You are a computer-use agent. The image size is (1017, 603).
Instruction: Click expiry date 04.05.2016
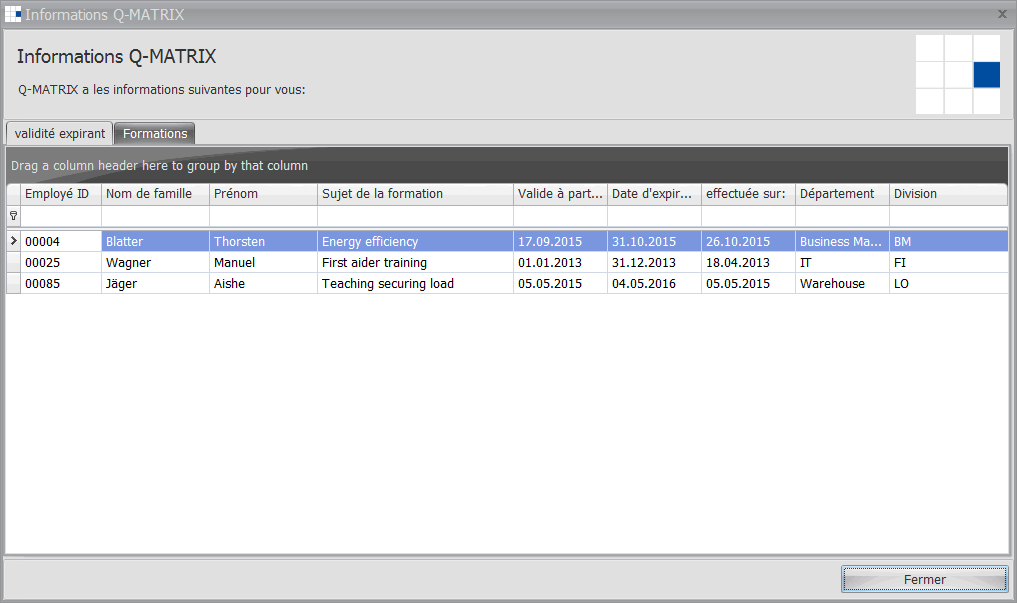pyautogui.click(x=654, y=283)
